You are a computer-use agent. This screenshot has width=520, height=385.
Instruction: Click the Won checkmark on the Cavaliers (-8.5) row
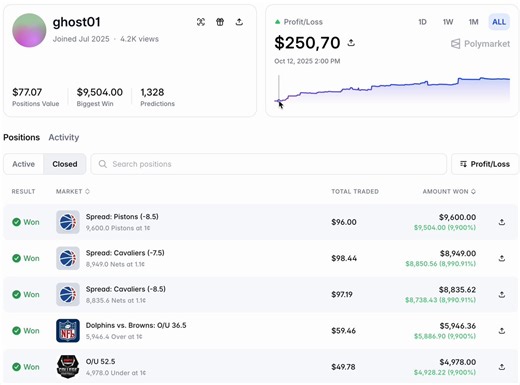point(16,295)
